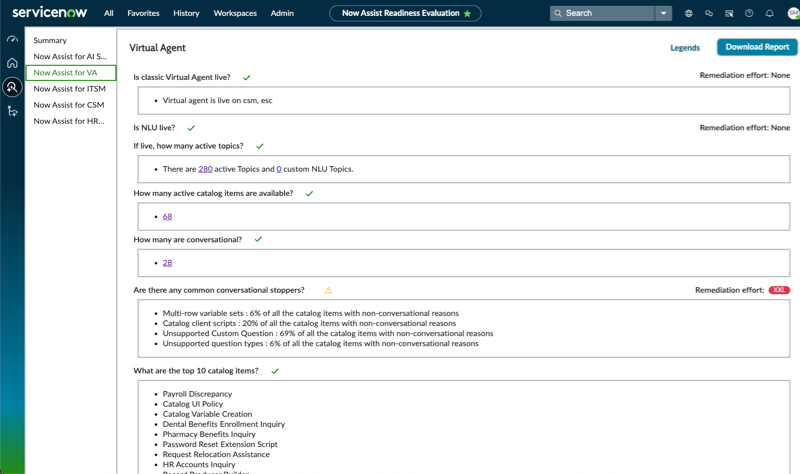Click the check mark beside classic Virtual Agent live

246,78
